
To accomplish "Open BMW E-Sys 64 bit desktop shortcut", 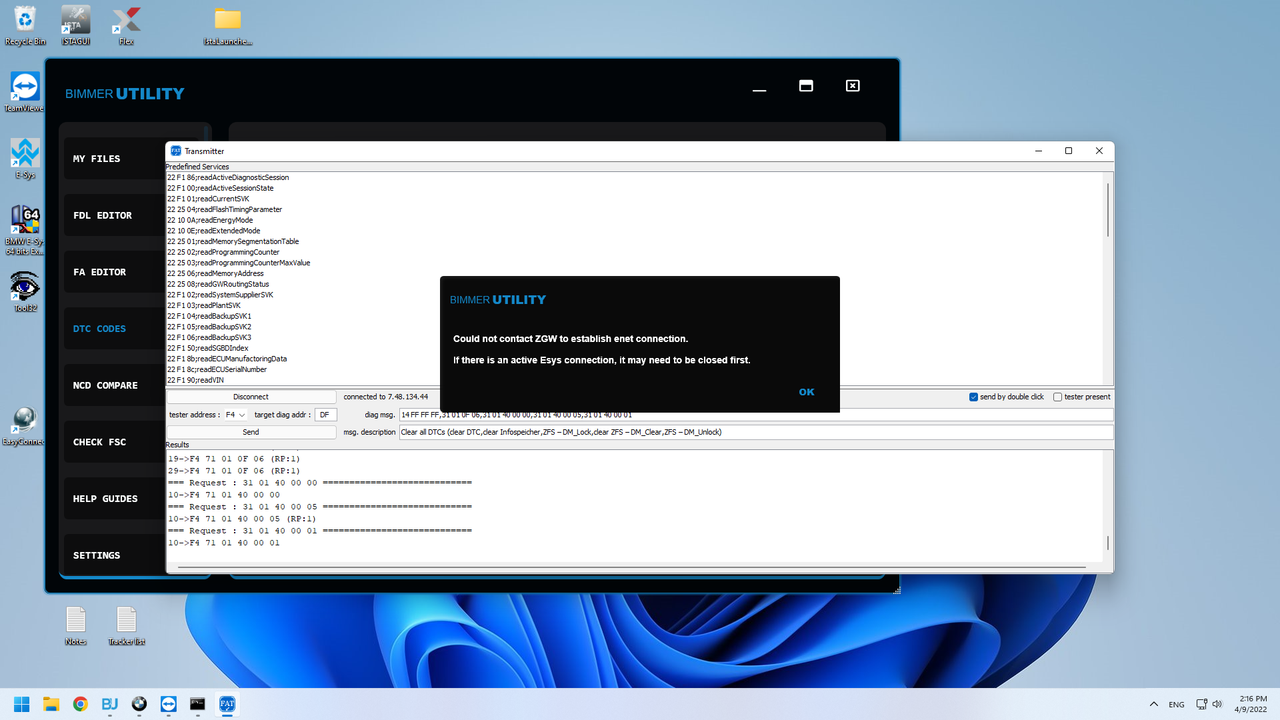I will (x=25, y=230).
